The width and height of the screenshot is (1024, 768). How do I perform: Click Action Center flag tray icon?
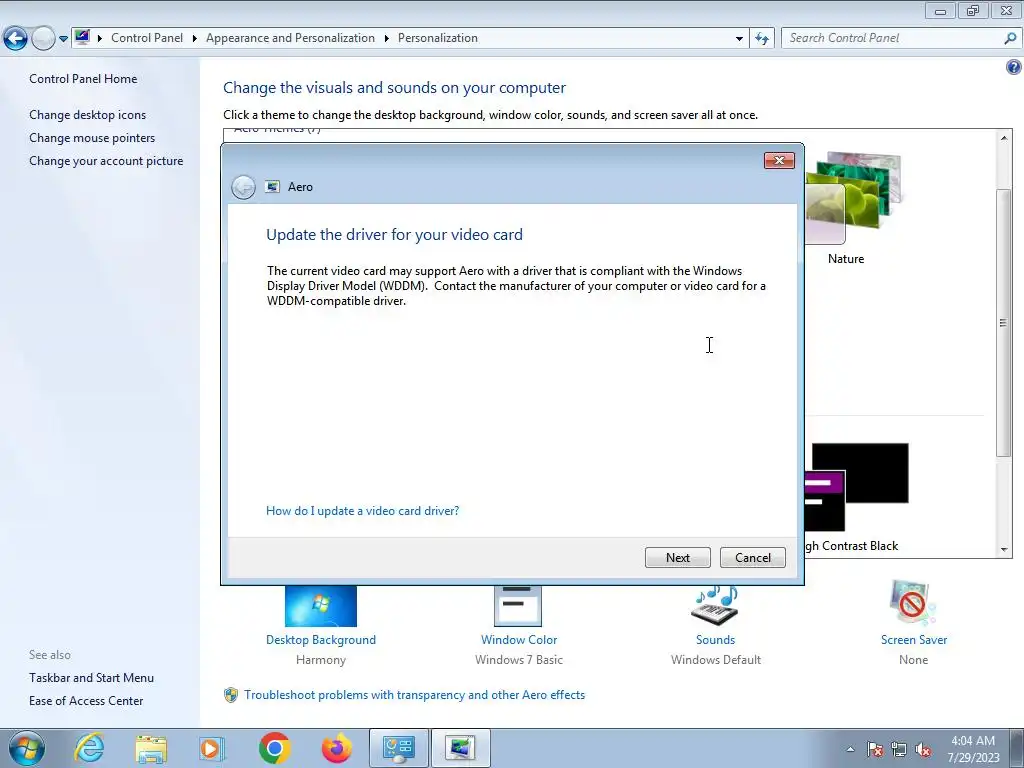875,749
